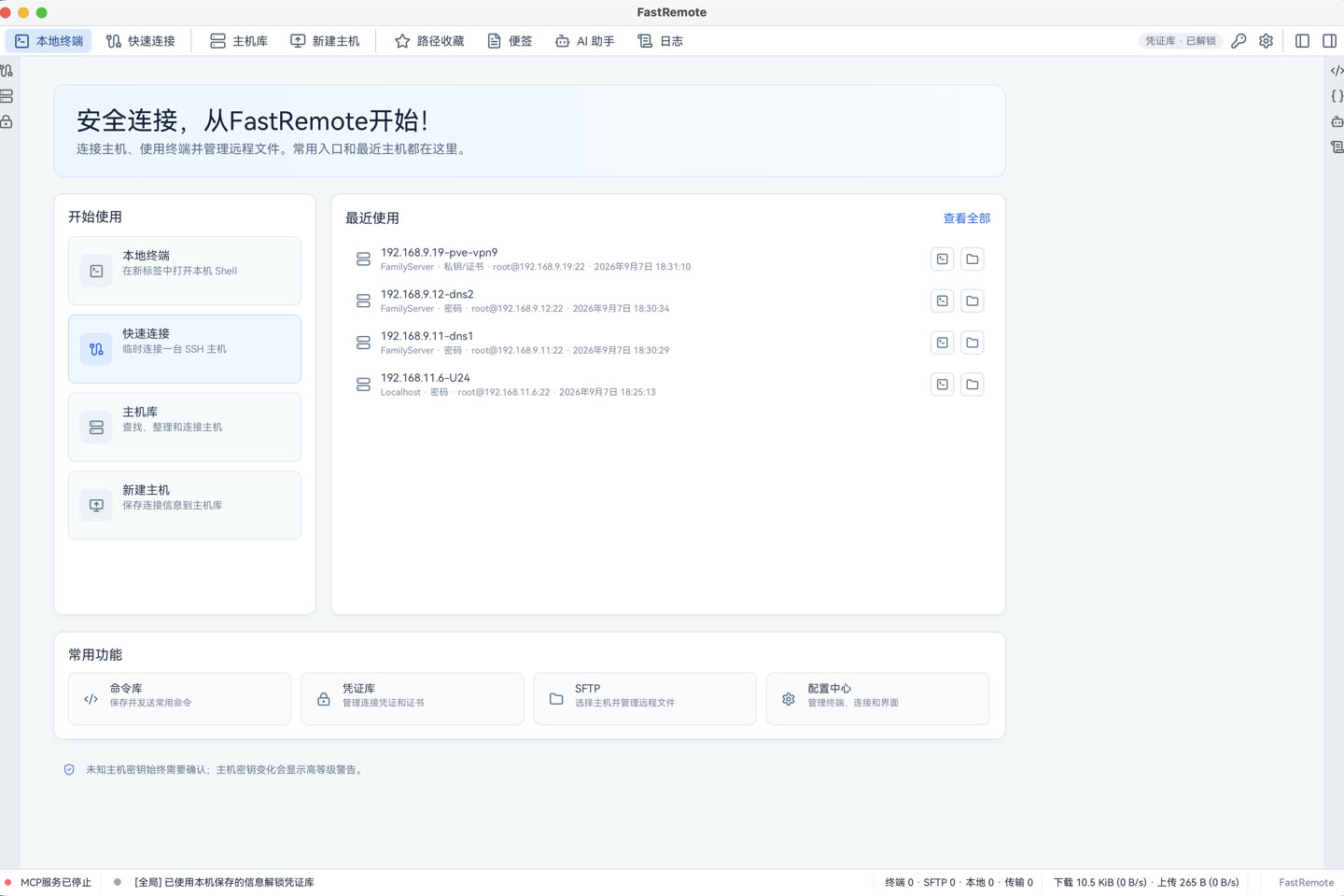This screenshot has height=896, width=1344.
Task: Click the robot icon in right strip
Action: click(1337, 121)
